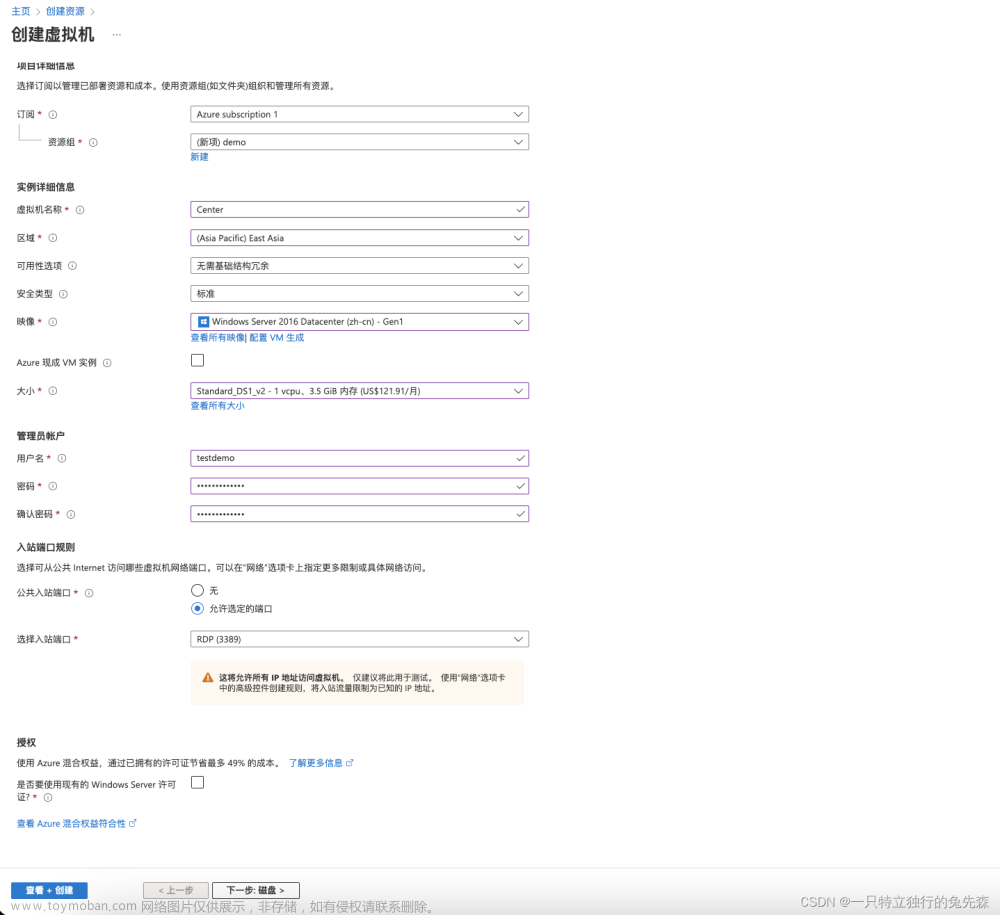Click info icon beside 用户名 label
This screenshot has width=1000, height=915.
click(62, 458)
